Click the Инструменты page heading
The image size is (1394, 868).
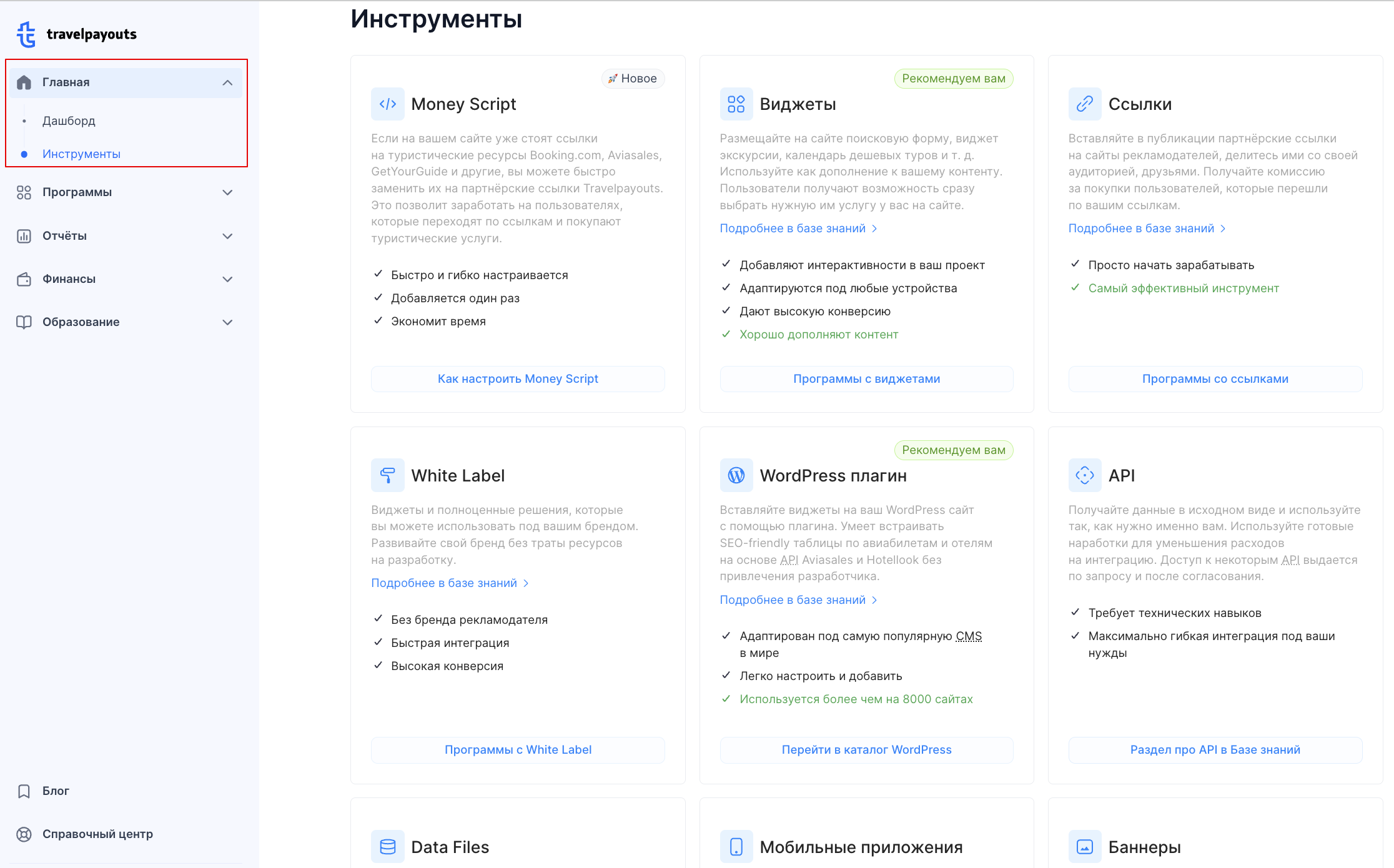[436, 19]
